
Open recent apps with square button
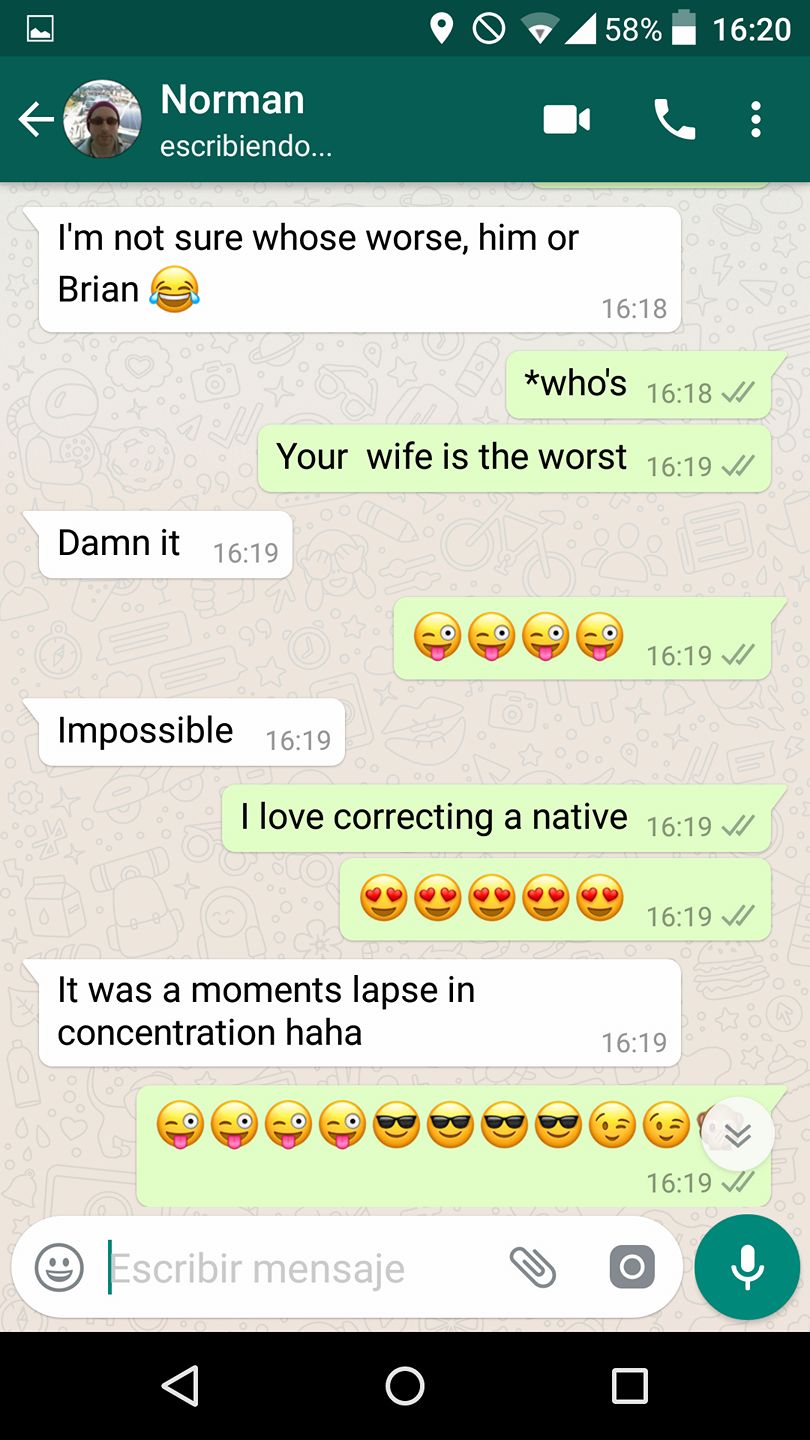click(x=630, y=1386)
